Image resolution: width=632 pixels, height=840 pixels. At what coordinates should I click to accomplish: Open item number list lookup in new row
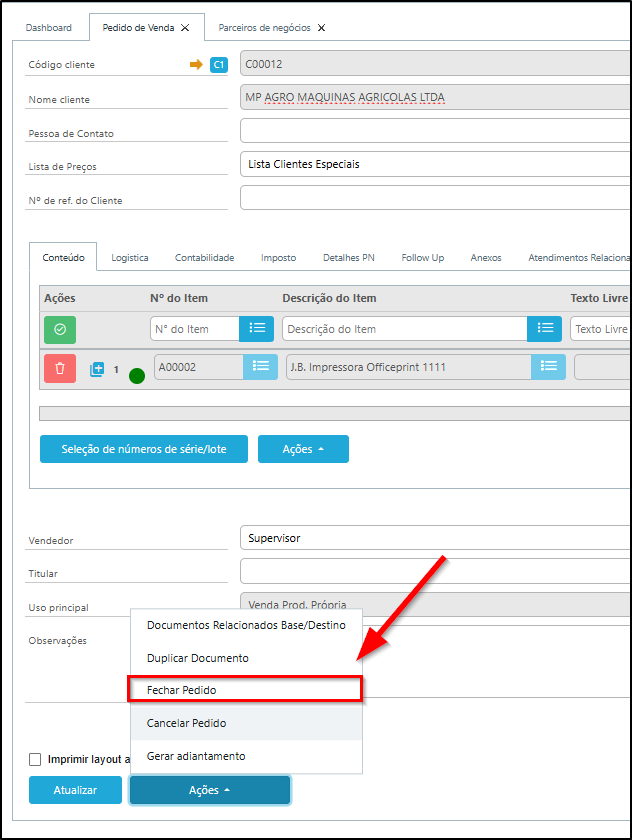click(256, 328)
